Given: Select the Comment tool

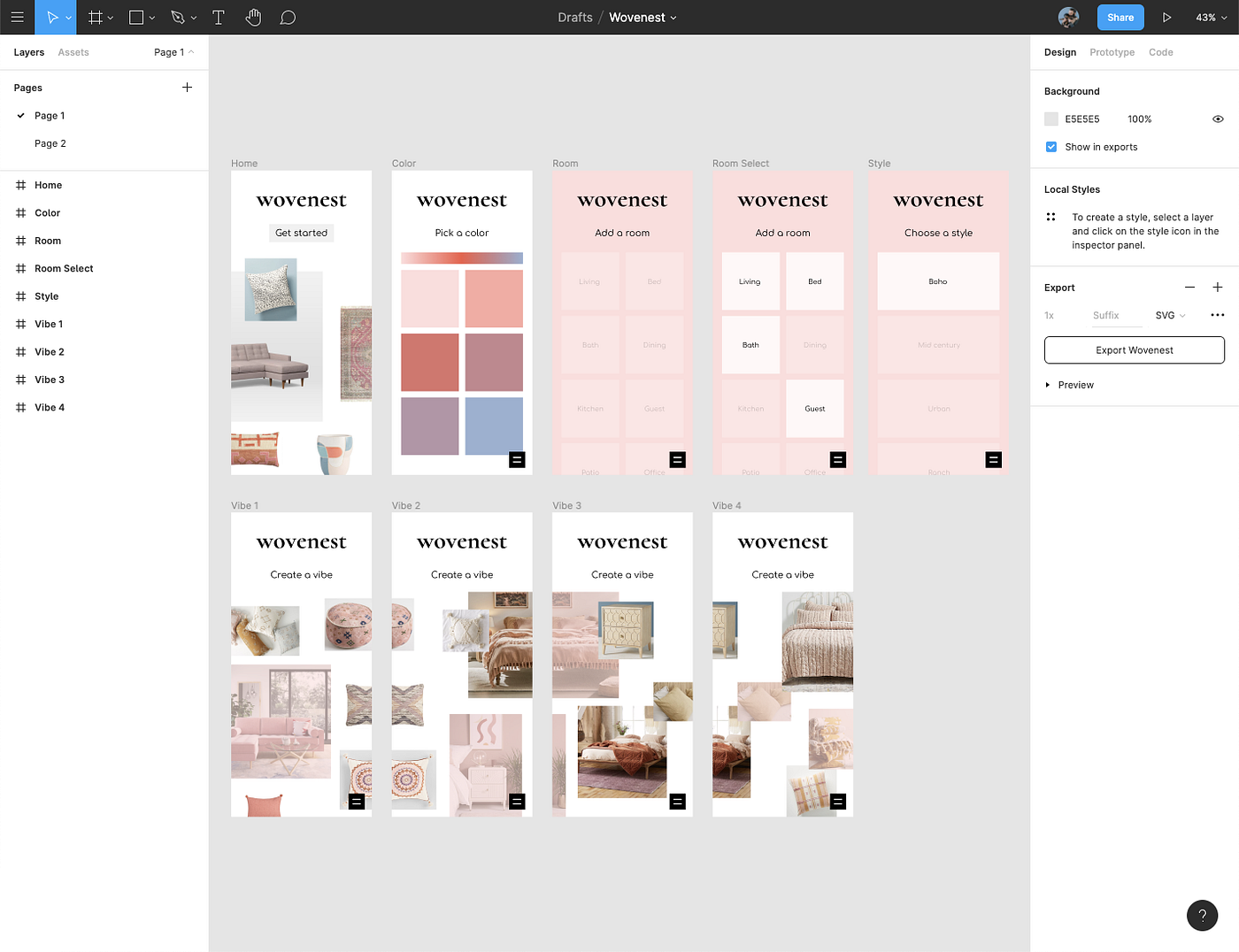Looking at the screenshot, I should click(x=288, y=17).
